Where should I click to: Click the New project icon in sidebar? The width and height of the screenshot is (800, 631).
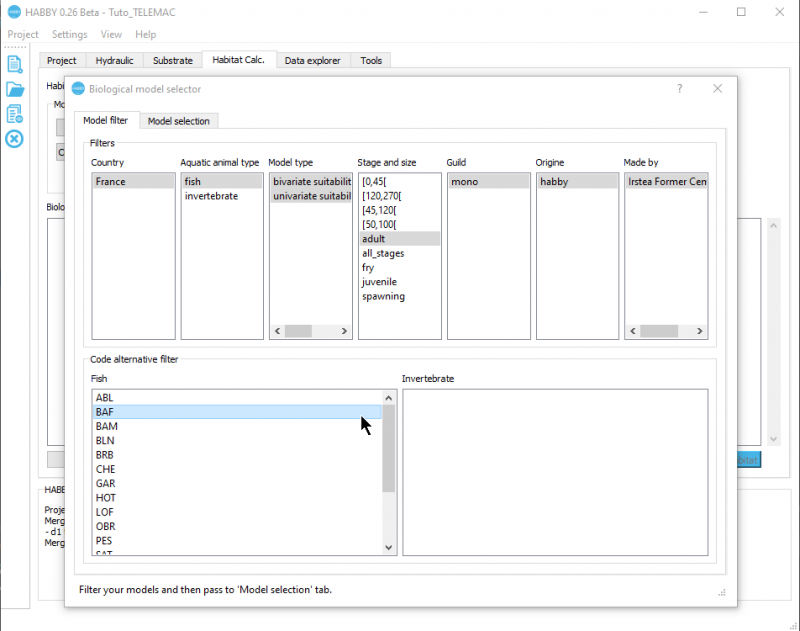pos(14,64)
